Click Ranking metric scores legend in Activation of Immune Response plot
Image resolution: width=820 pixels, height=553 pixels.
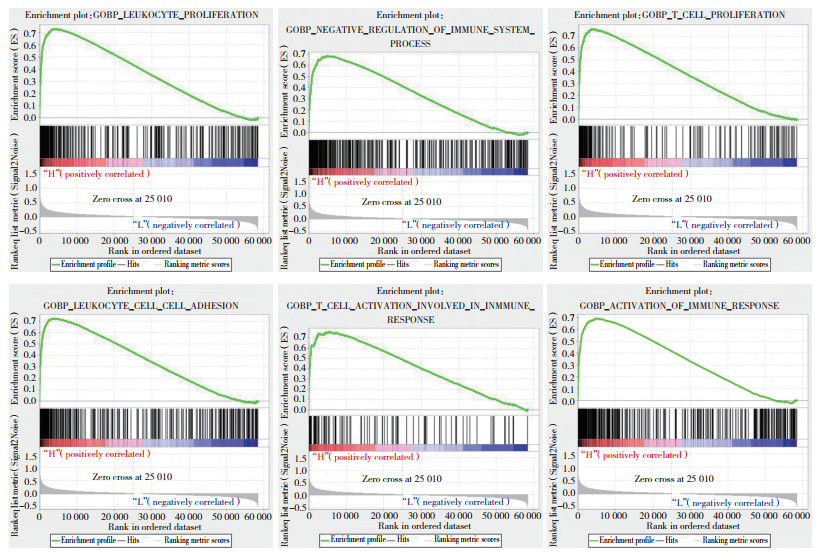pyautogui.click(x=734, y=540)
